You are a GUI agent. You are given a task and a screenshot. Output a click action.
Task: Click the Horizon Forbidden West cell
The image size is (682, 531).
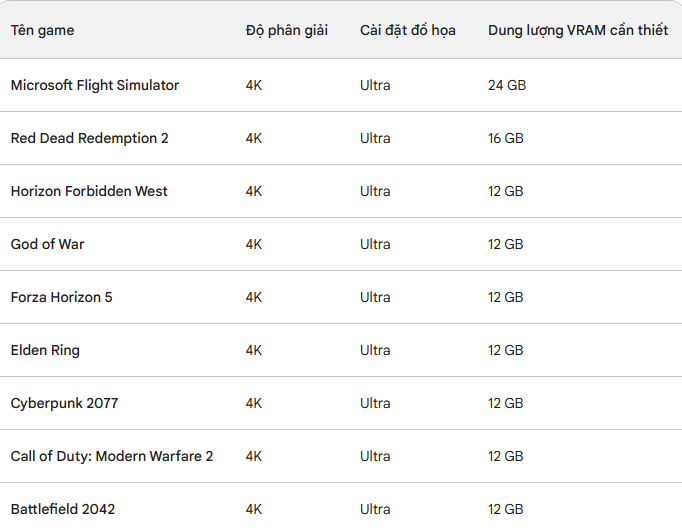click(89, 191)
